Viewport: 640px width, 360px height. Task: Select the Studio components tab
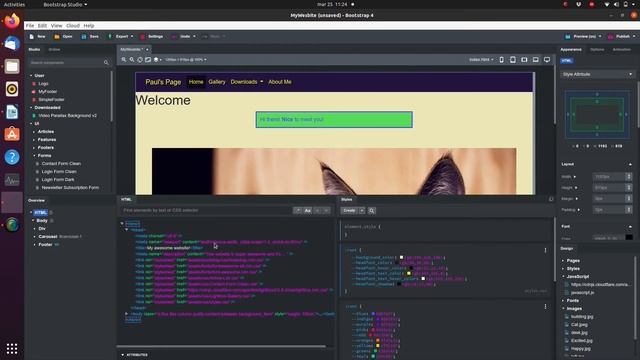pyautogui.click(x=34, y=49)
